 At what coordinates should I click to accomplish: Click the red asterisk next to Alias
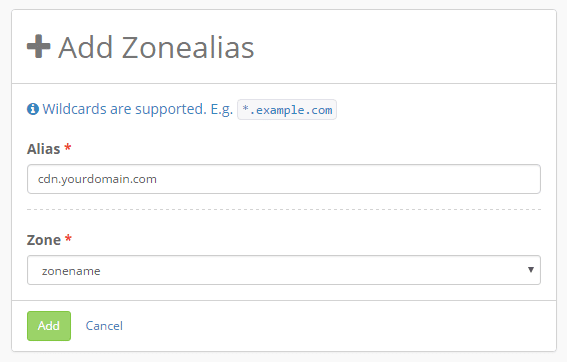coord(68,148)
